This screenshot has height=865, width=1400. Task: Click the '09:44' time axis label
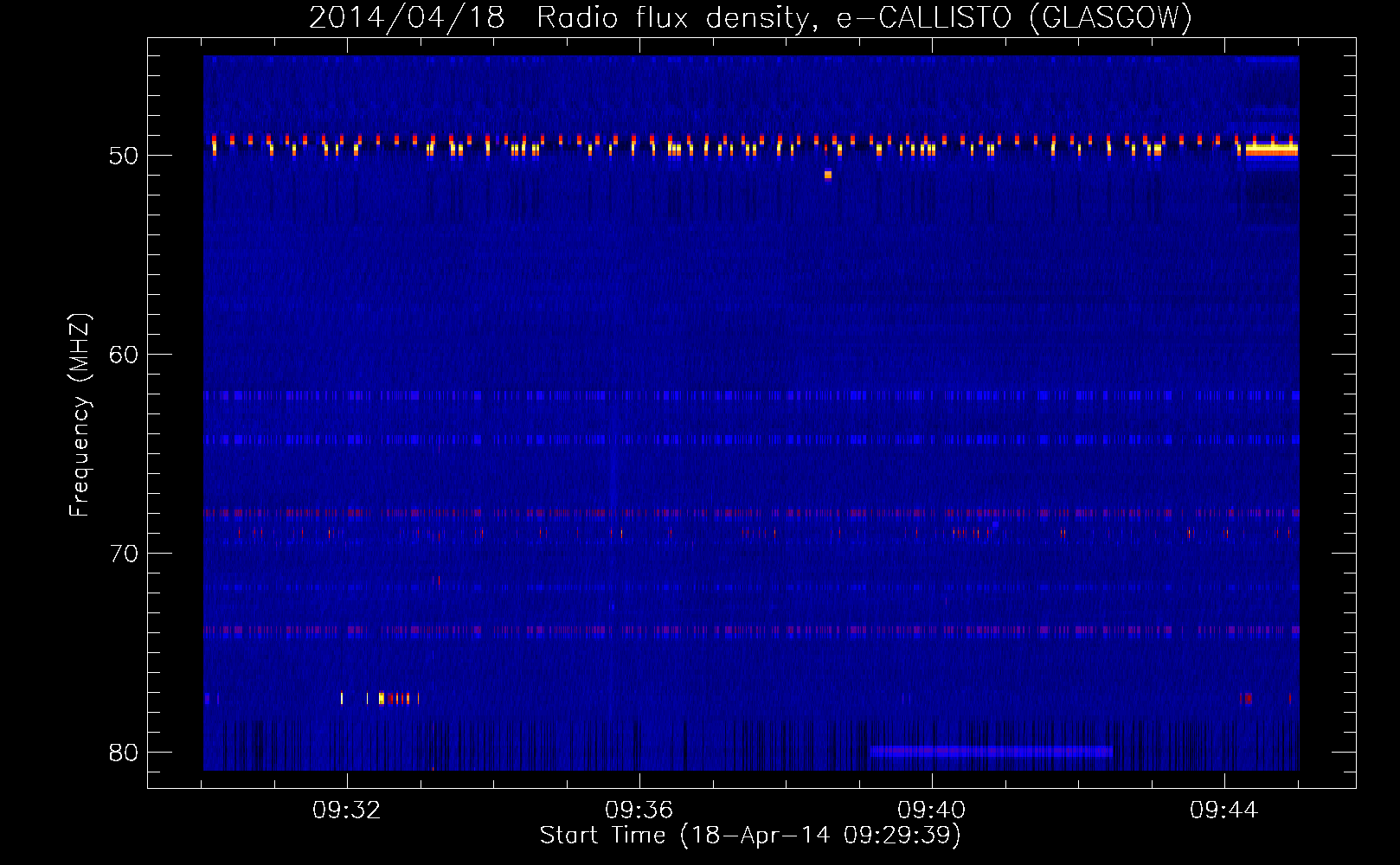1224,810
